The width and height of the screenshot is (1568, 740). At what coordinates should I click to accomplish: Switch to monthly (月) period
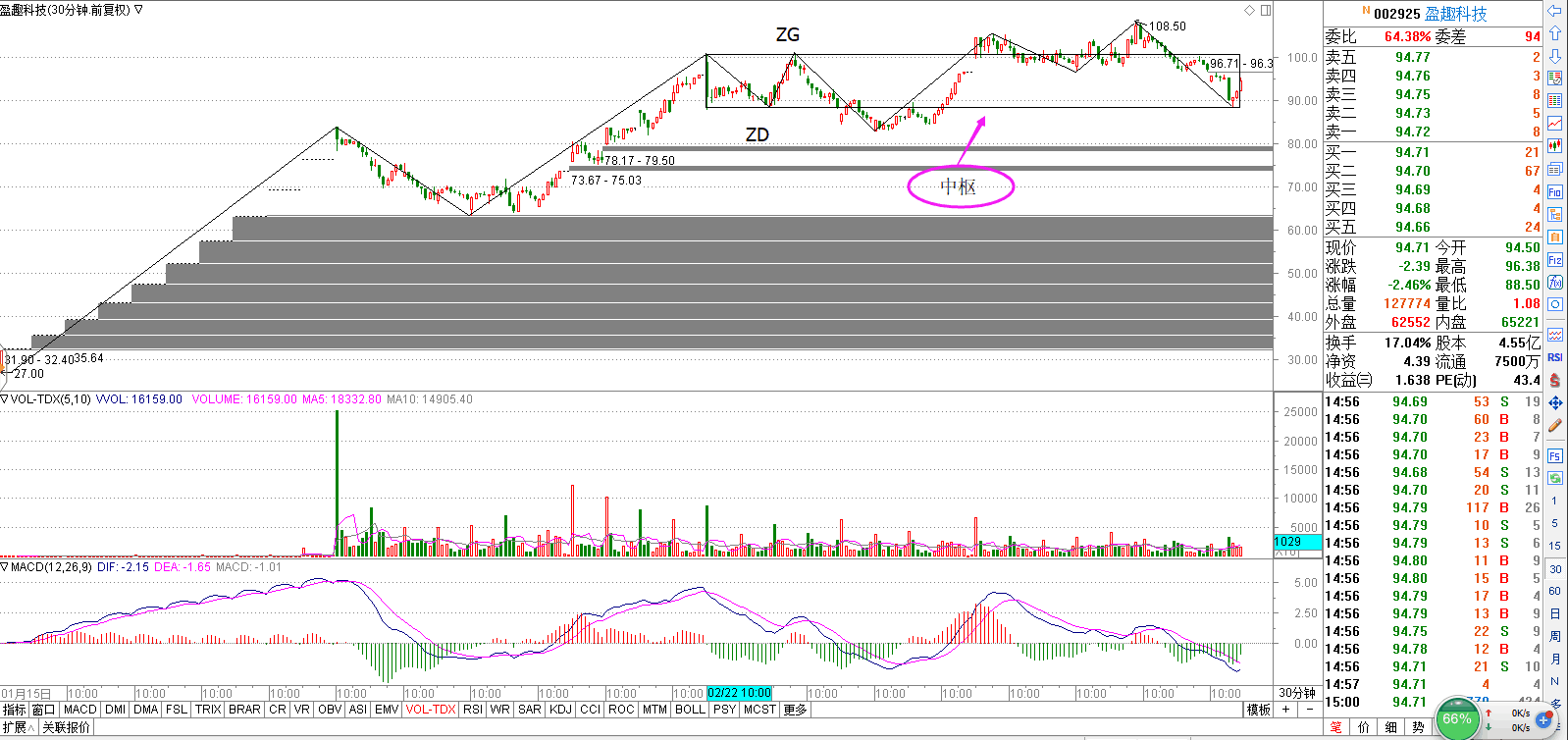(1554, 659)
